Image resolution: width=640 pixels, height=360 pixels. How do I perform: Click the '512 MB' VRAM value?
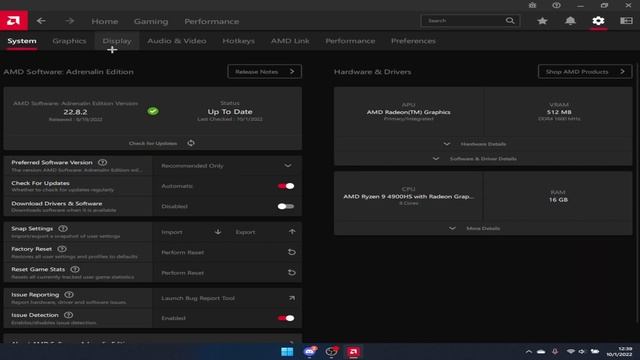pyautogui.click(x=559, y=112)
